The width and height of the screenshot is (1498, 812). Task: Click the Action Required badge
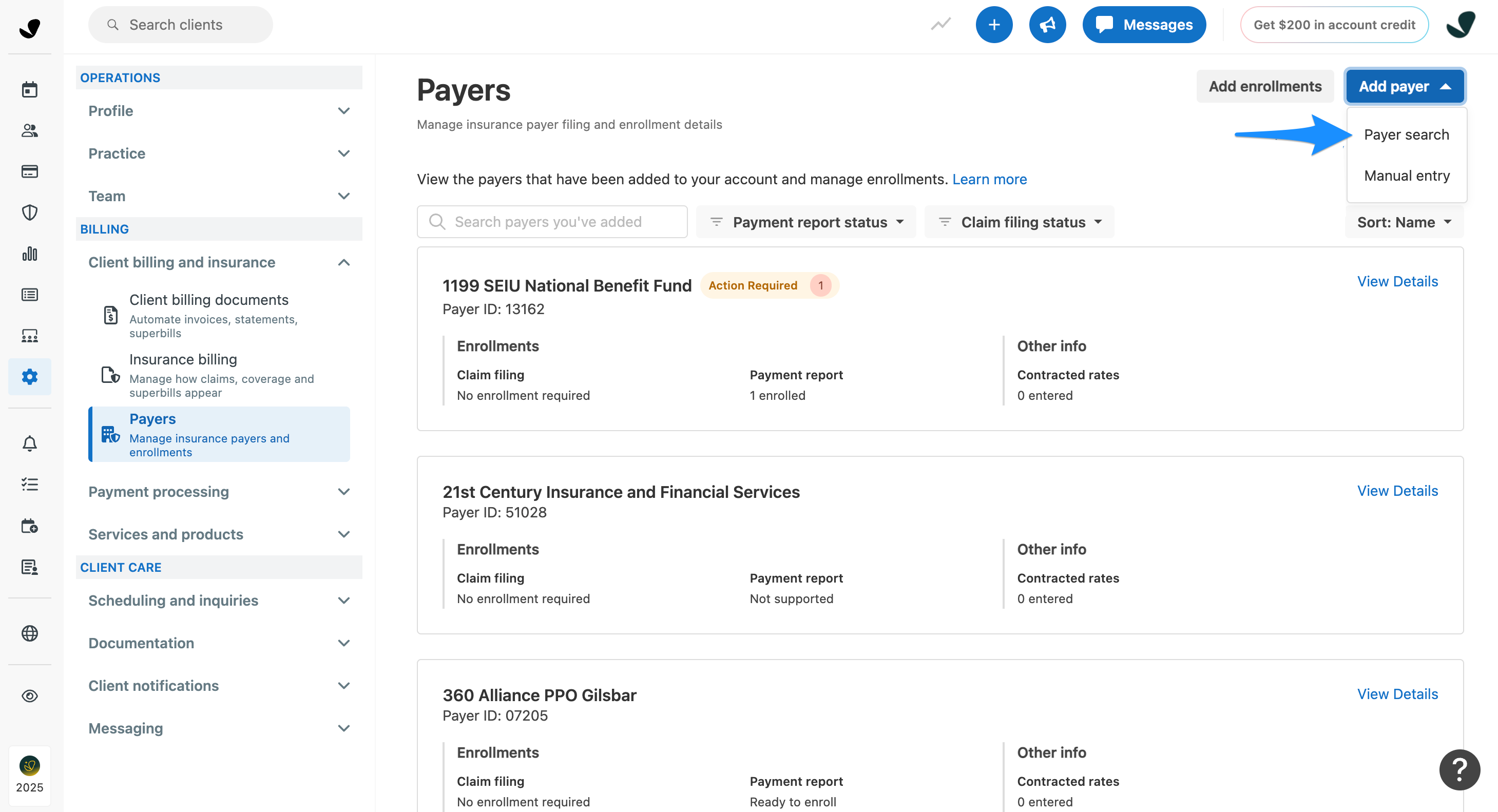coord(770,285)
